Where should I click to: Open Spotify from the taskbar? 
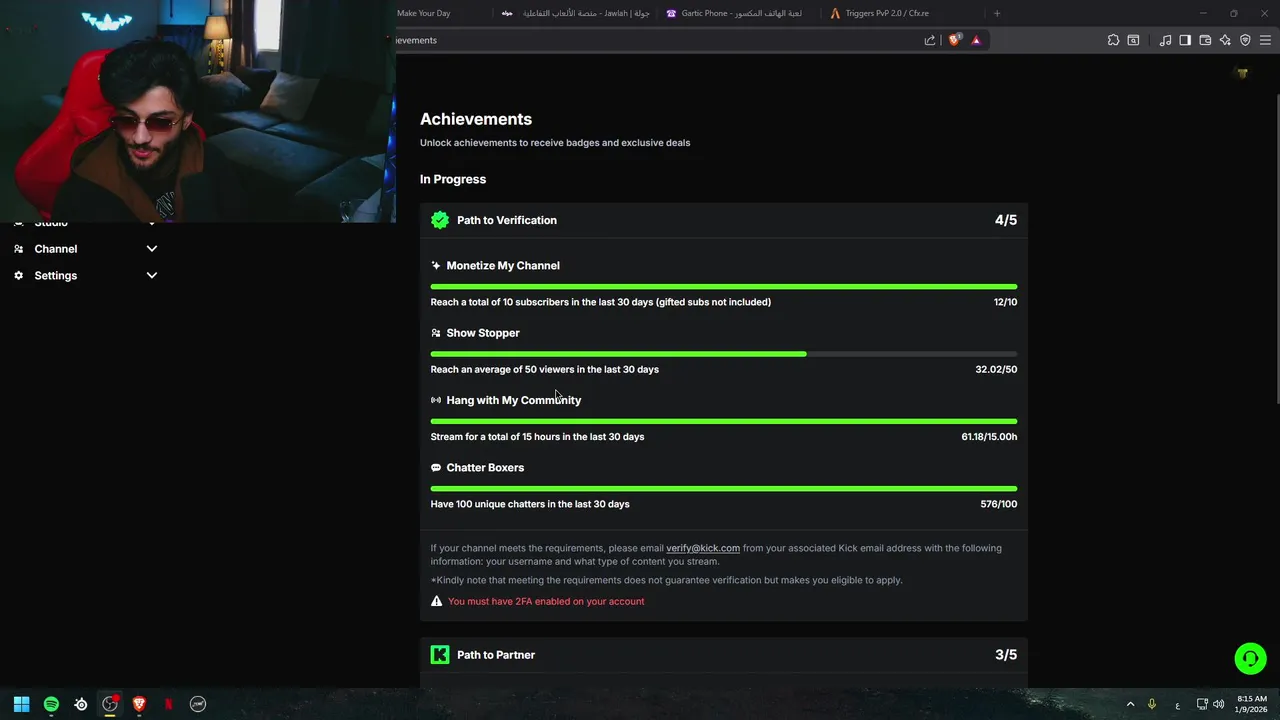pos(51,704)
